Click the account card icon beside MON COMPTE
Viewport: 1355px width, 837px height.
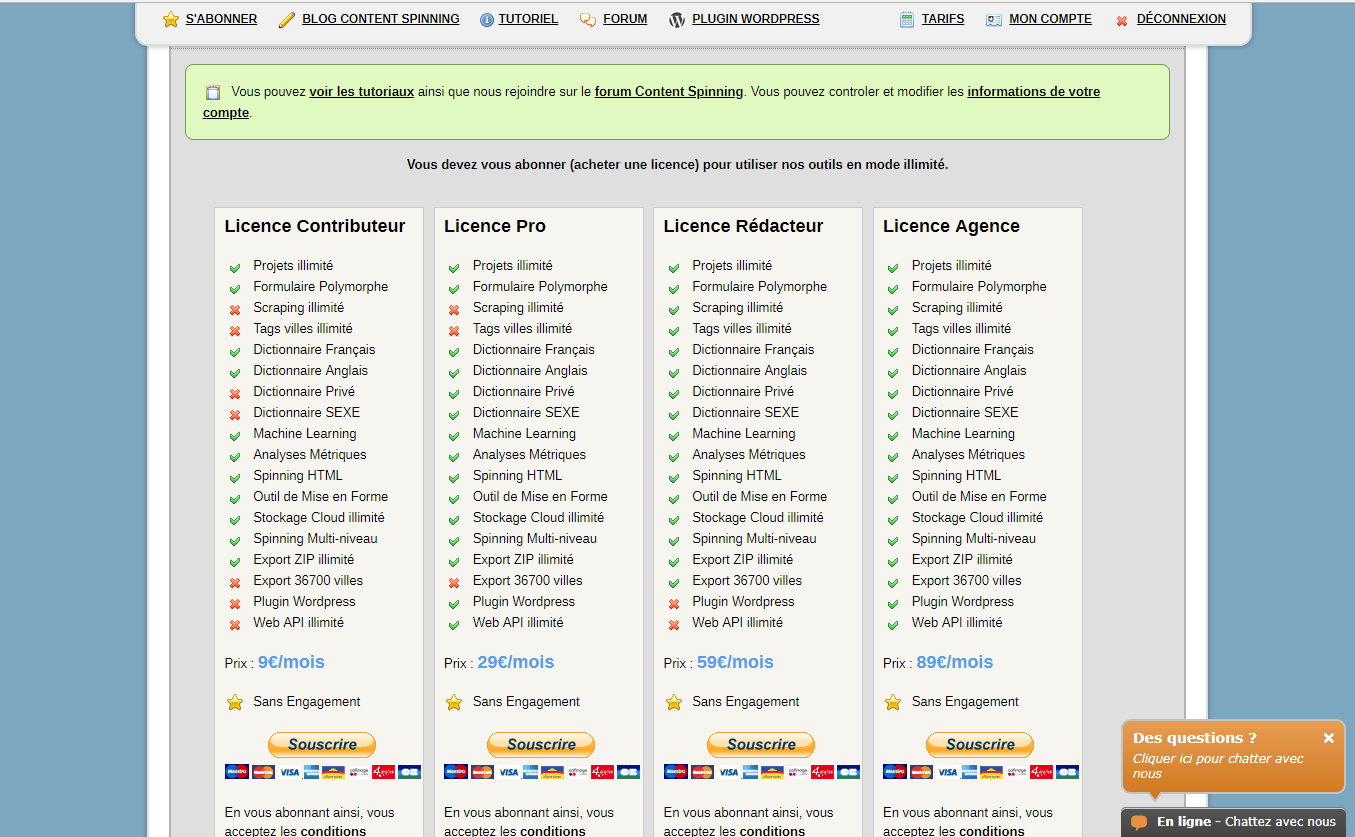pos(994,20)
